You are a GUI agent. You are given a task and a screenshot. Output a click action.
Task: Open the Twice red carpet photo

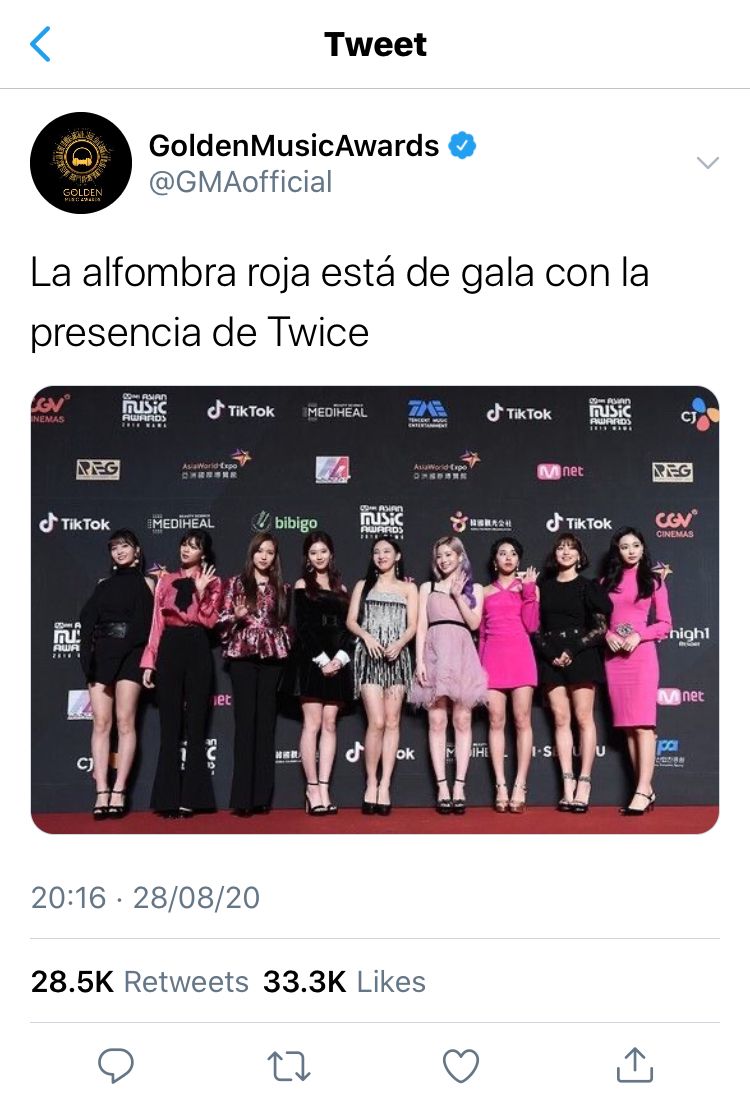click(x=375, y=609)
